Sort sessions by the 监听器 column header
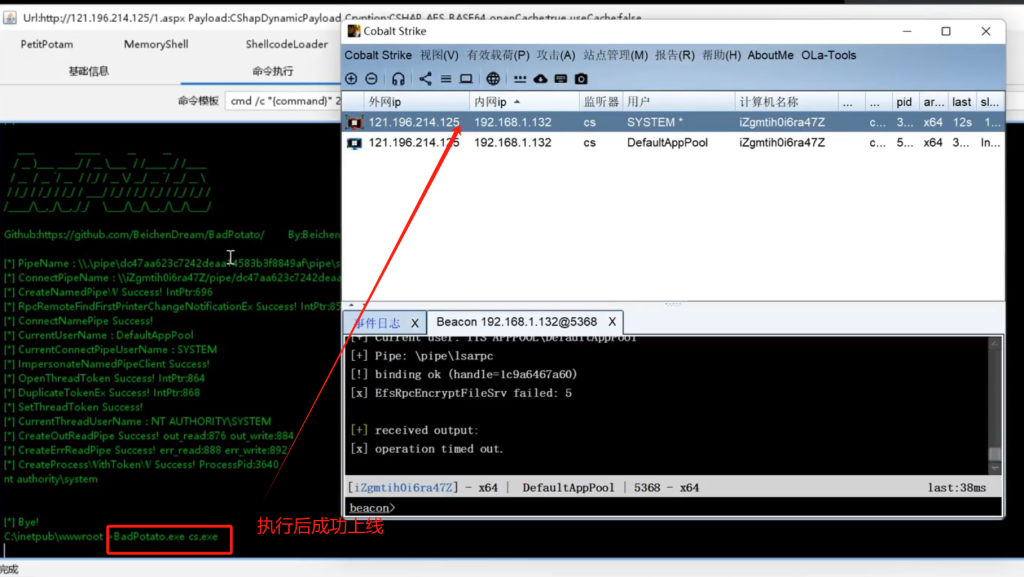This screenshot has width=1024, height=577. pos(601,102)
